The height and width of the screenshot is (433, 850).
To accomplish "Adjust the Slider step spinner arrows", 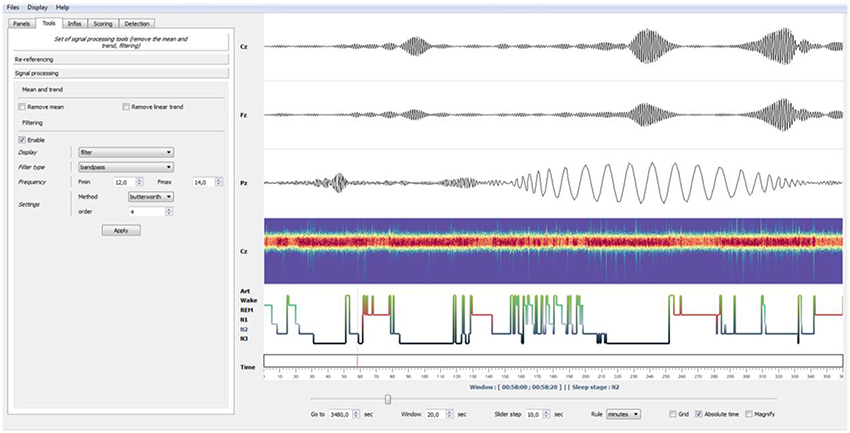I will (548, 415).
